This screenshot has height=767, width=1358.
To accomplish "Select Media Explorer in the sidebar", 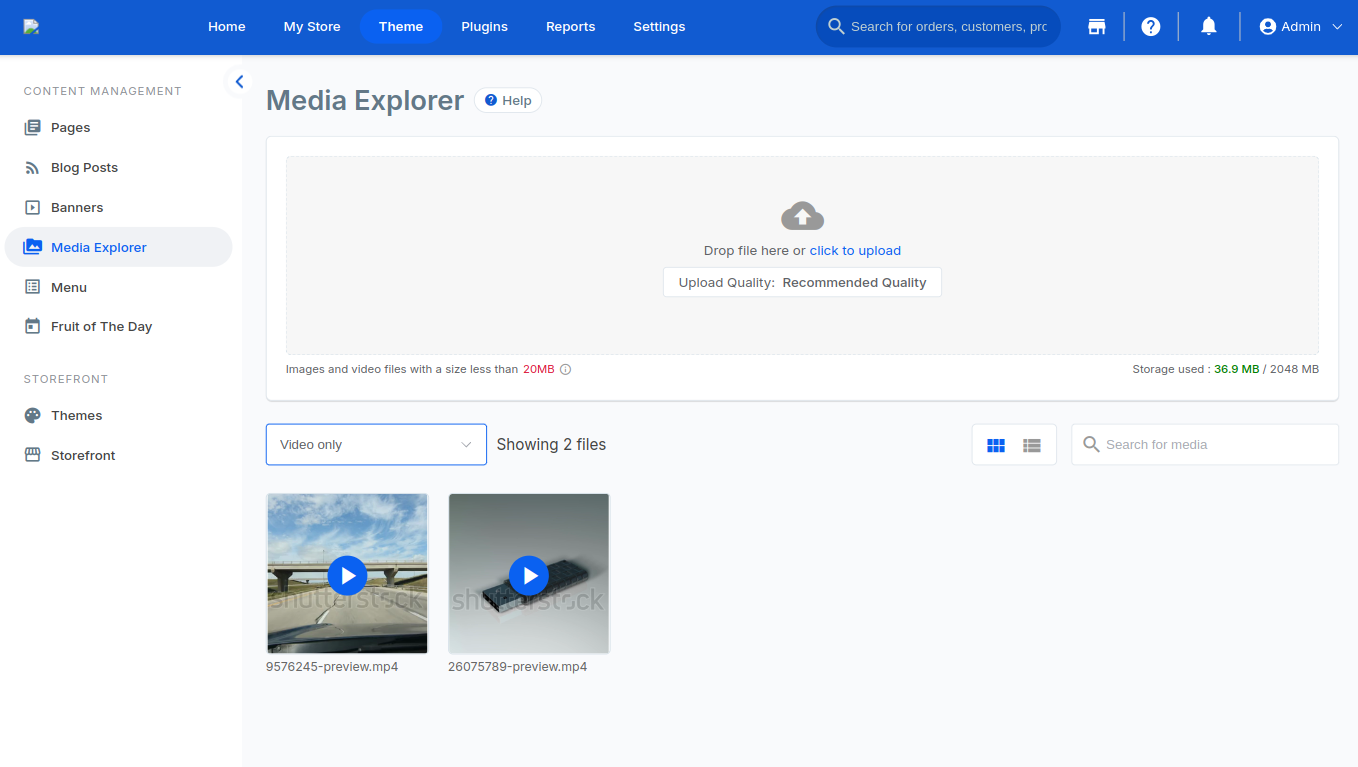I will click(118, 247).
